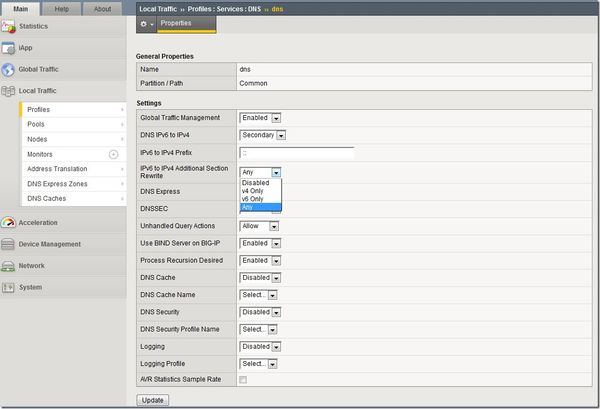Toggle the AVR Statistics Sample Rate checkbox
Viewport: 600px width, 409px height.
coord(243,380)
